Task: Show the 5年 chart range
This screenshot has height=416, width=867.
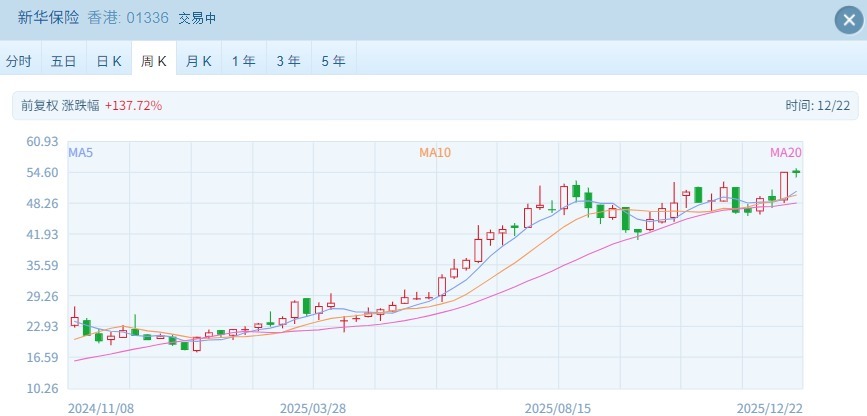Action: click(x=333, y=60)
